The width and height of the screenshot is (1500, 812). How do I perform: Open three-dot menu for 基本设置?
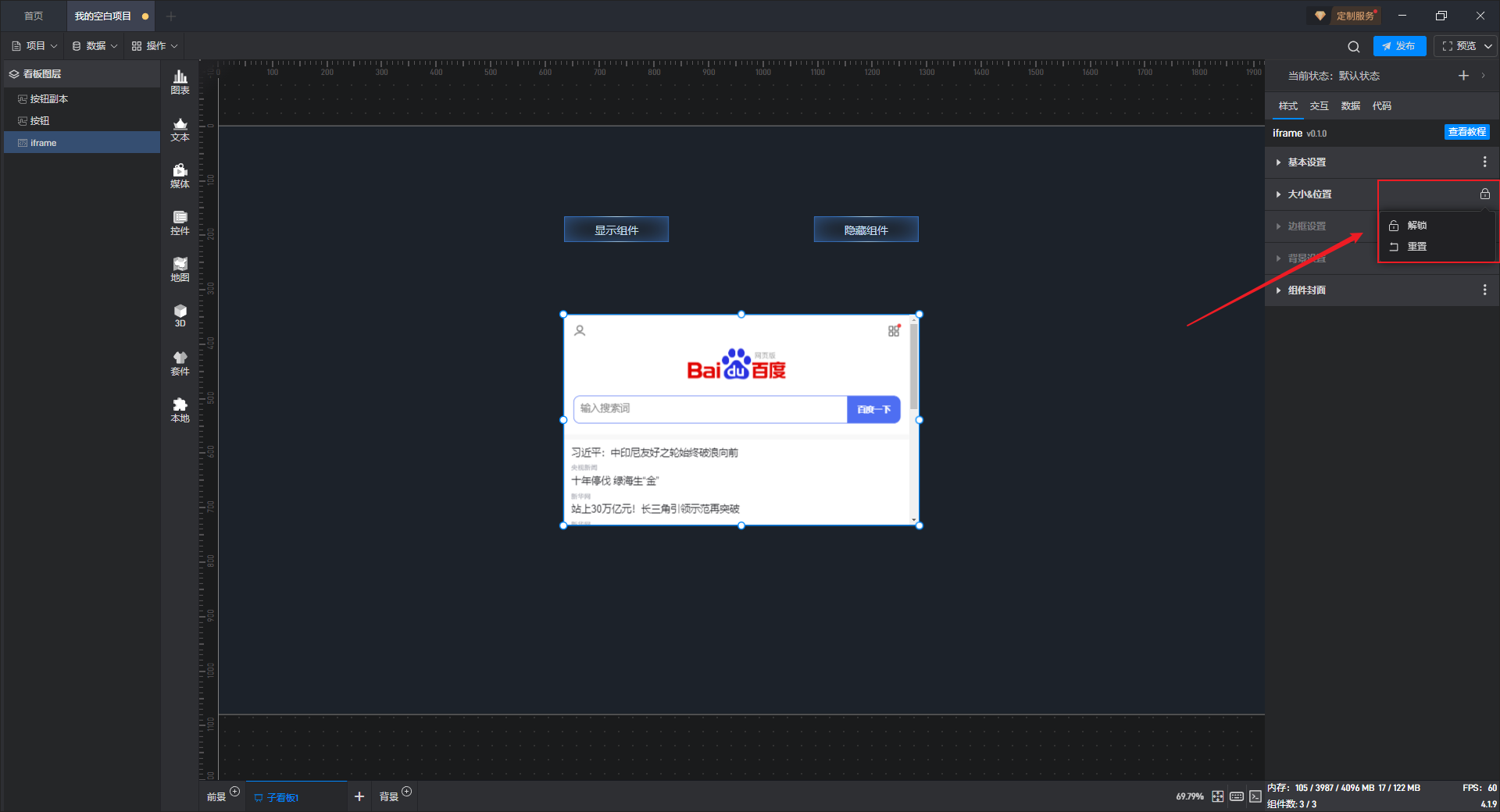click(x=1484, y=162)
